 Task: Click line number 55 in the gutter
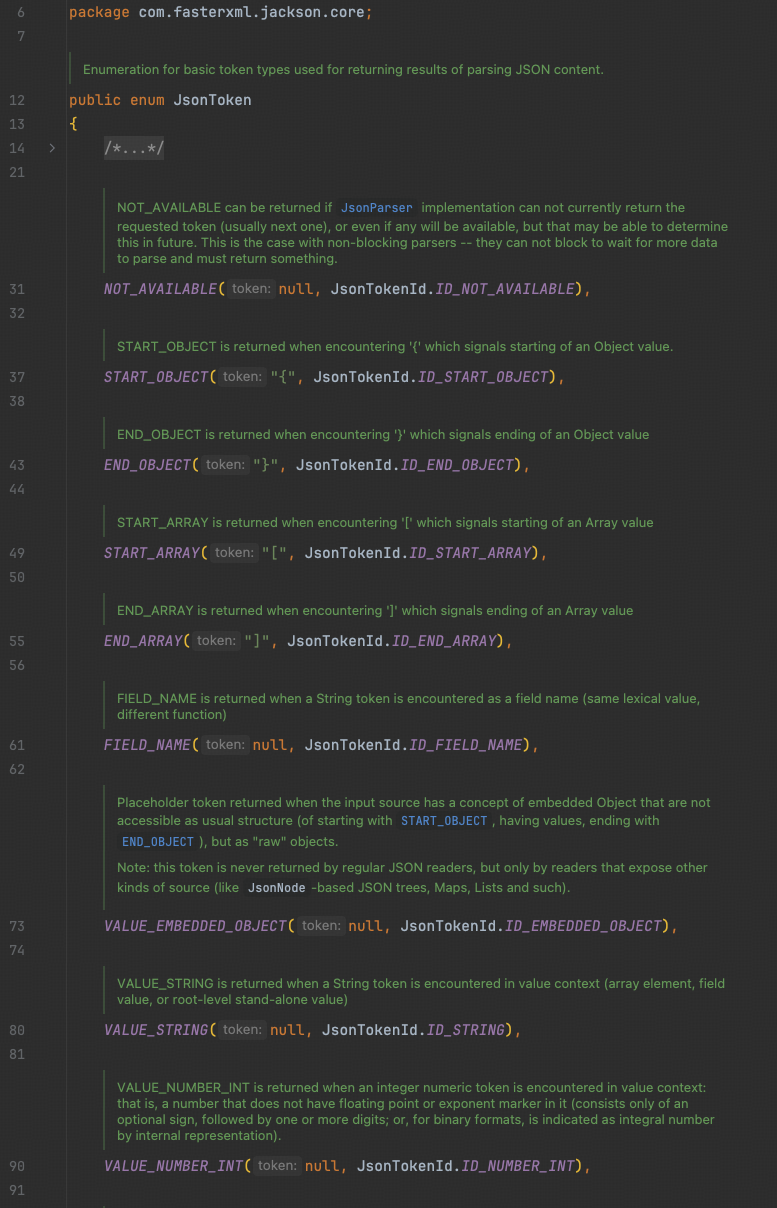pos(17,641)
